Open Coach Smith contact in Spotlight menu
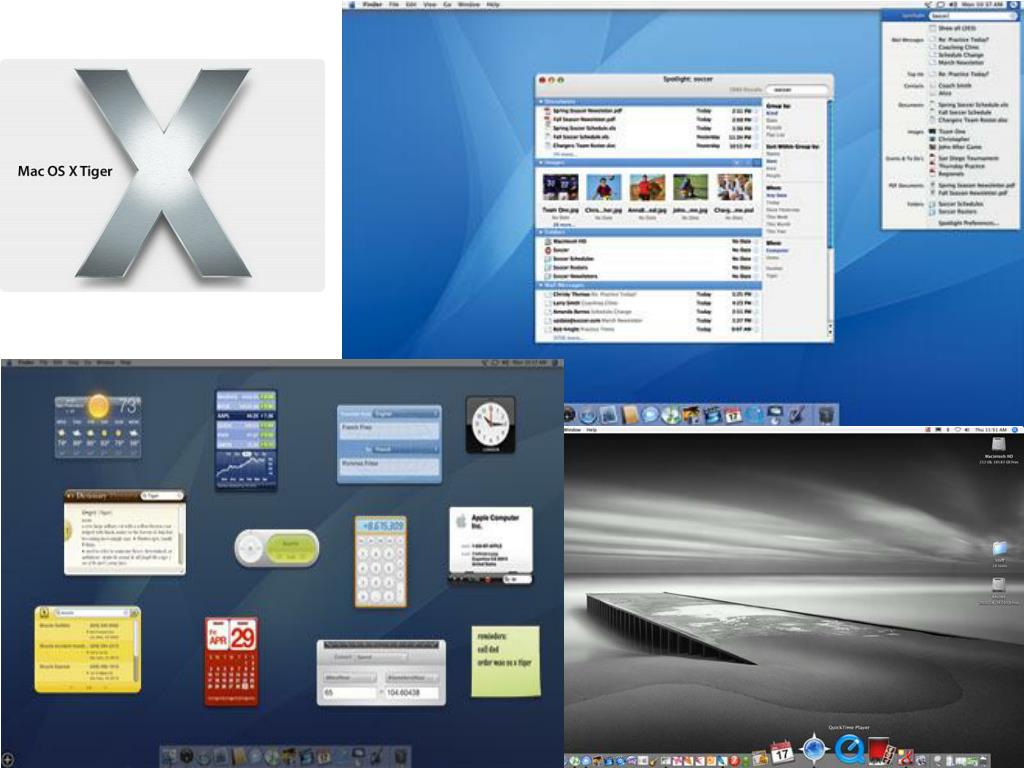This screenshot has width=1024, height=768. (954, 86)
